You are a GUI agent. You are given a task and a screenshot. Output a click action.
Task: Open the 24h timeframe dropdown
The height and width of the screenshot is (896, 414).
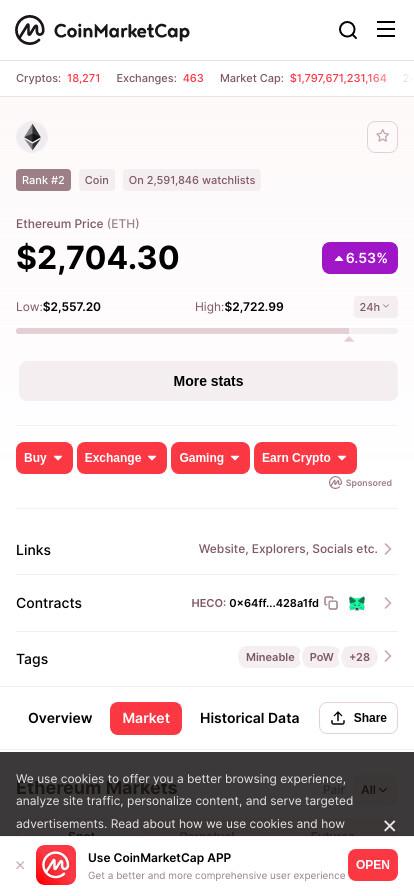tap(375, 307)
